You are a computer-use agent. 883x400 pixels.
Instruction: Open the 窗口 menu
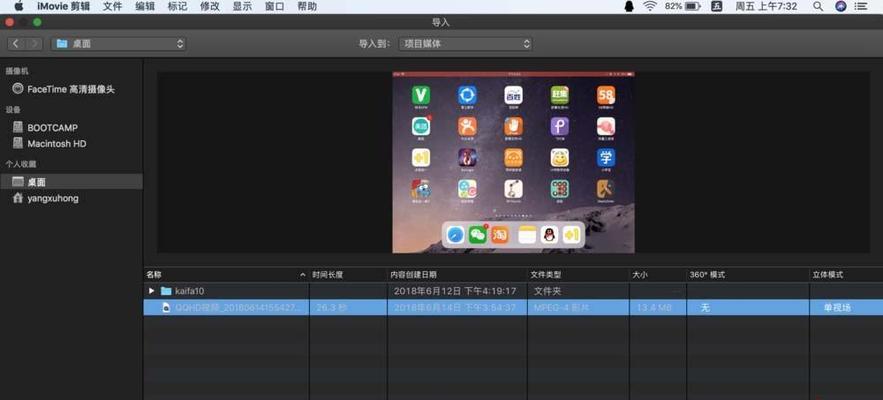(x=274, y=7)
